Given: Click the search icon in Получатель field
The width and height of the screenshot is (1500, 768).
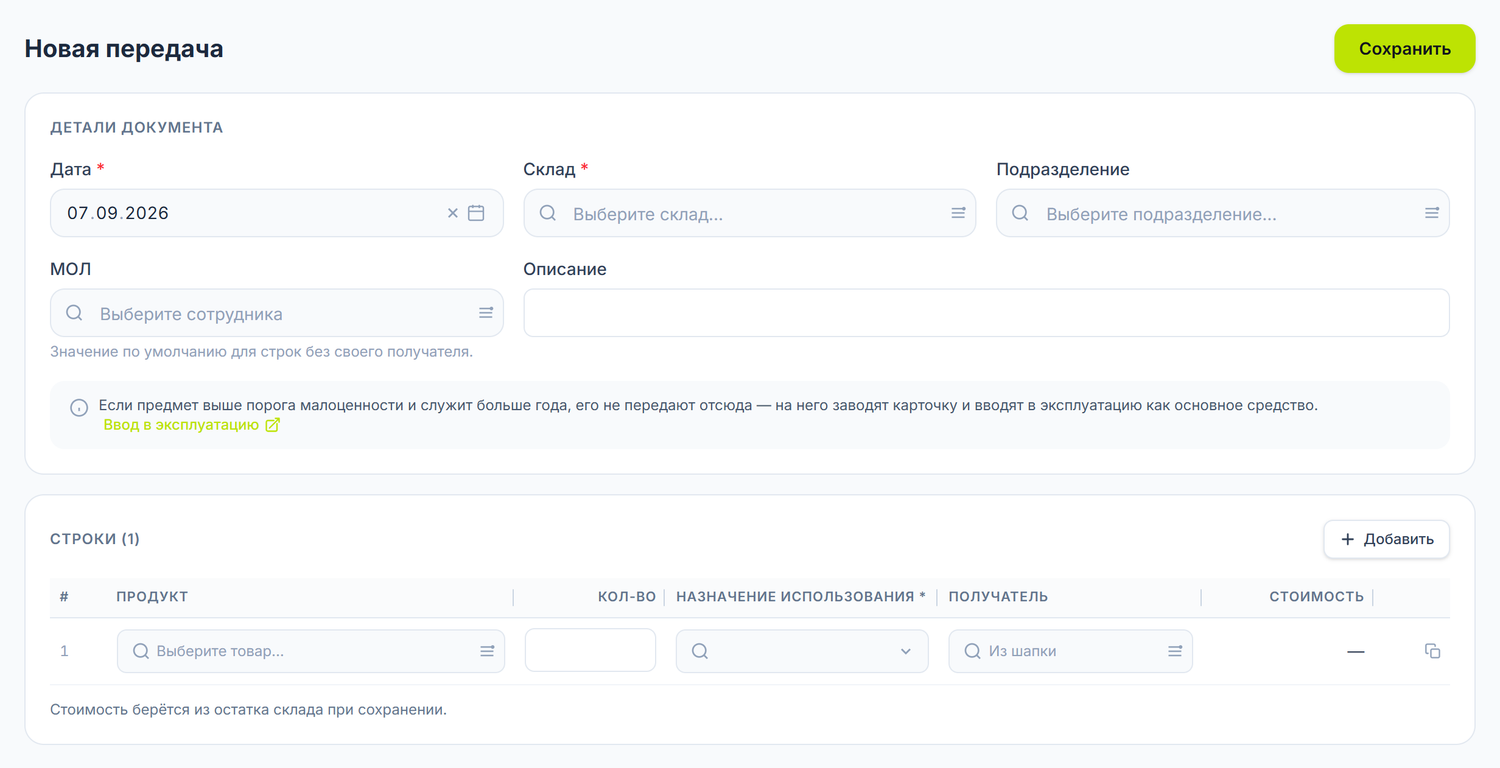Looking at the screenshot, I should pos(972,651).
